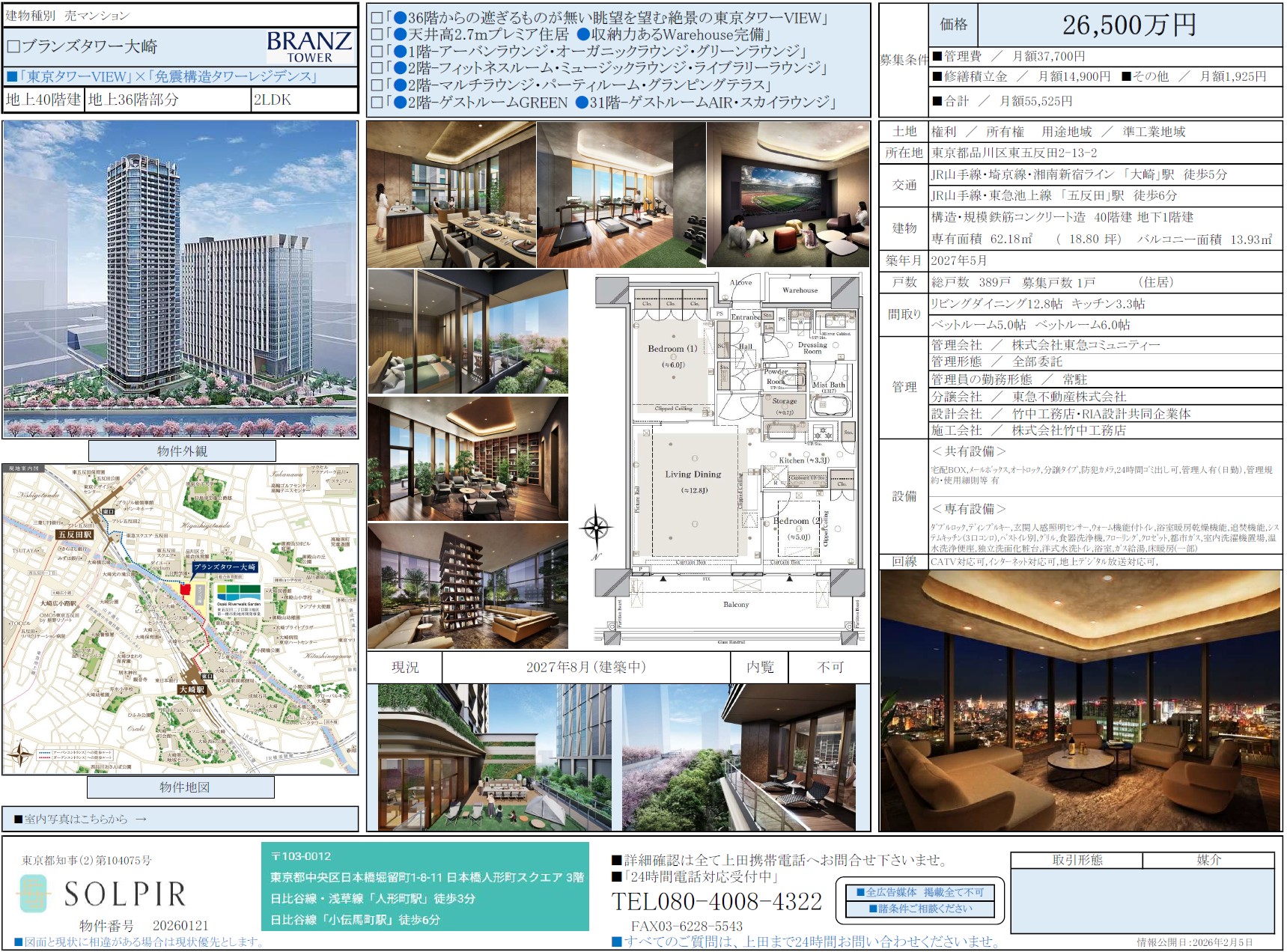Image resolution: width=1287 pixels, height=952 pixels.
Task: Click the BRANZ TOWER logo
Action: [x=309, y=47]
